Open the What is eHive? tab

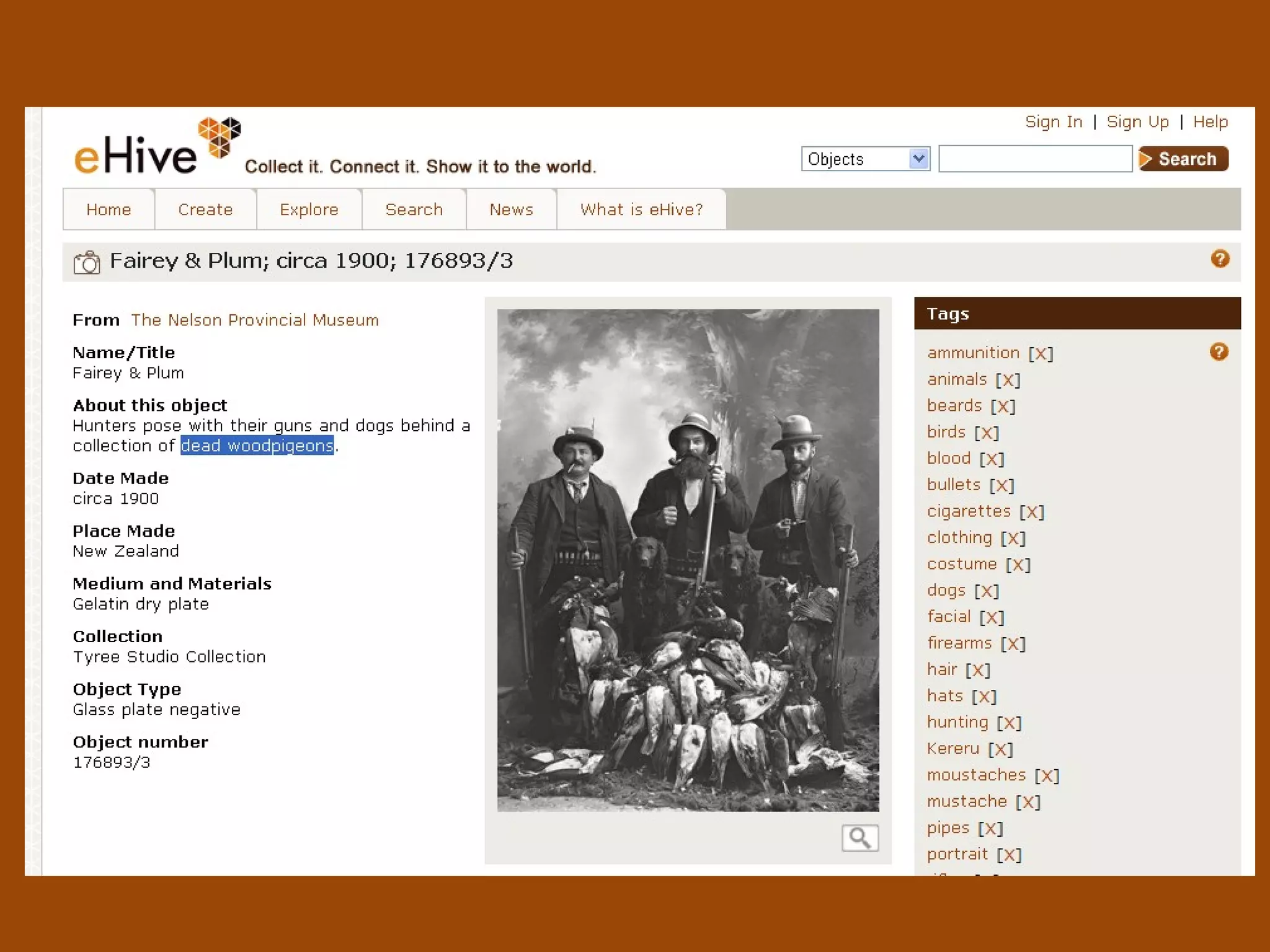point(641,209)
